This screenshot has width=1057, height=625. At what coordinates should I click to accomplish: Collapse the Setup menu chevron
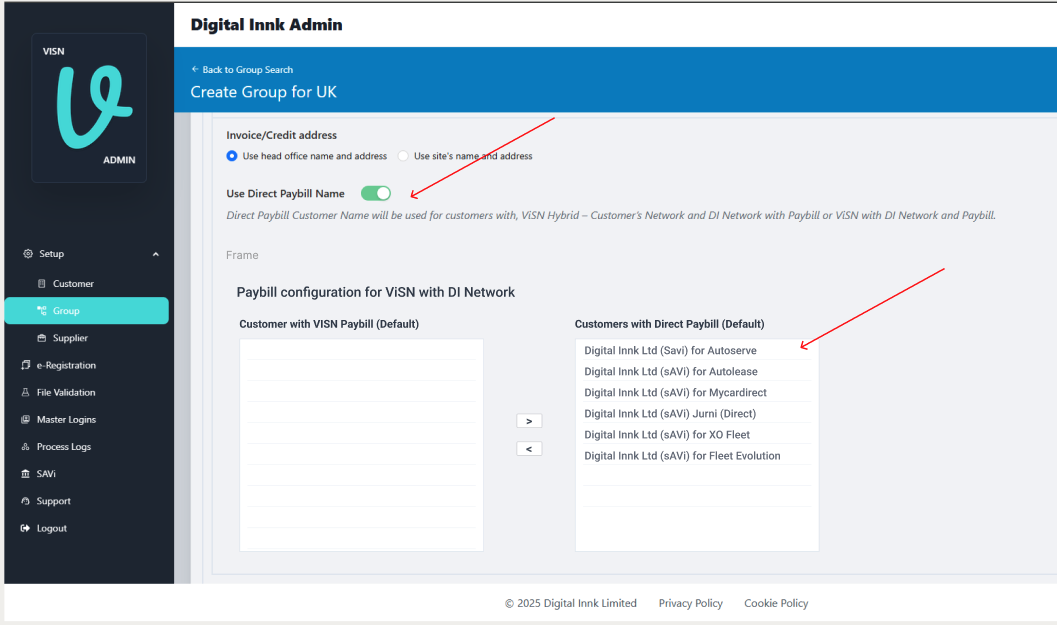point(156,254)
